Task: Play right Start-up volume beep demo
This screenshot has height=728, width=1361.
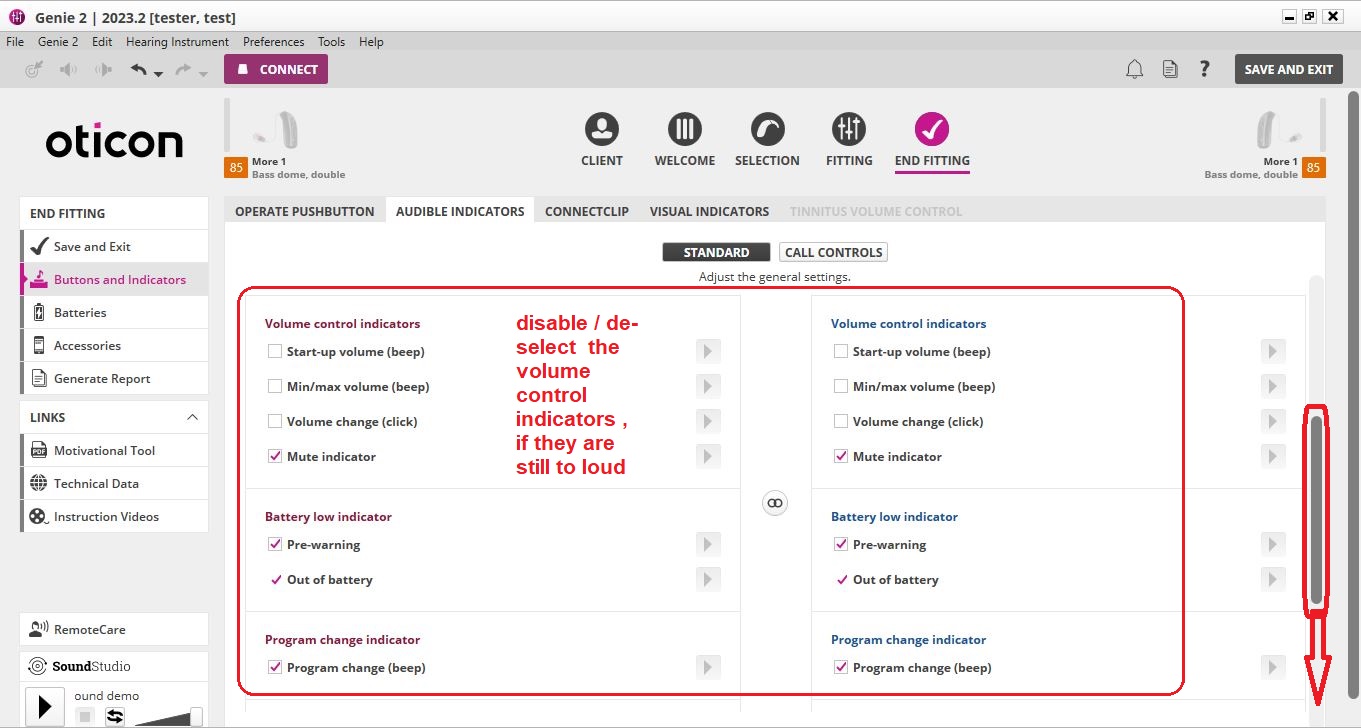Action: pos(1273,351)
